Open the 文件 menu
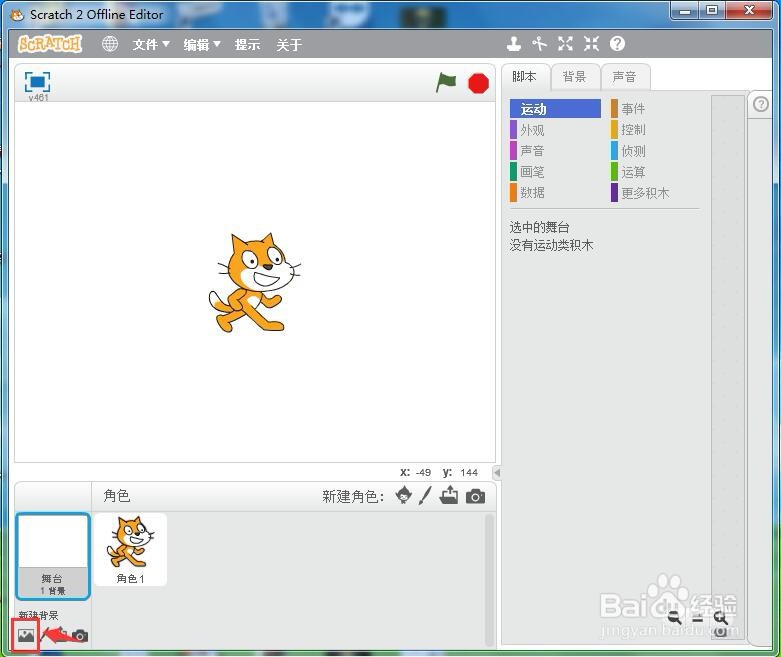The height and width of the screenshot is (657, 781). [151, 45]
